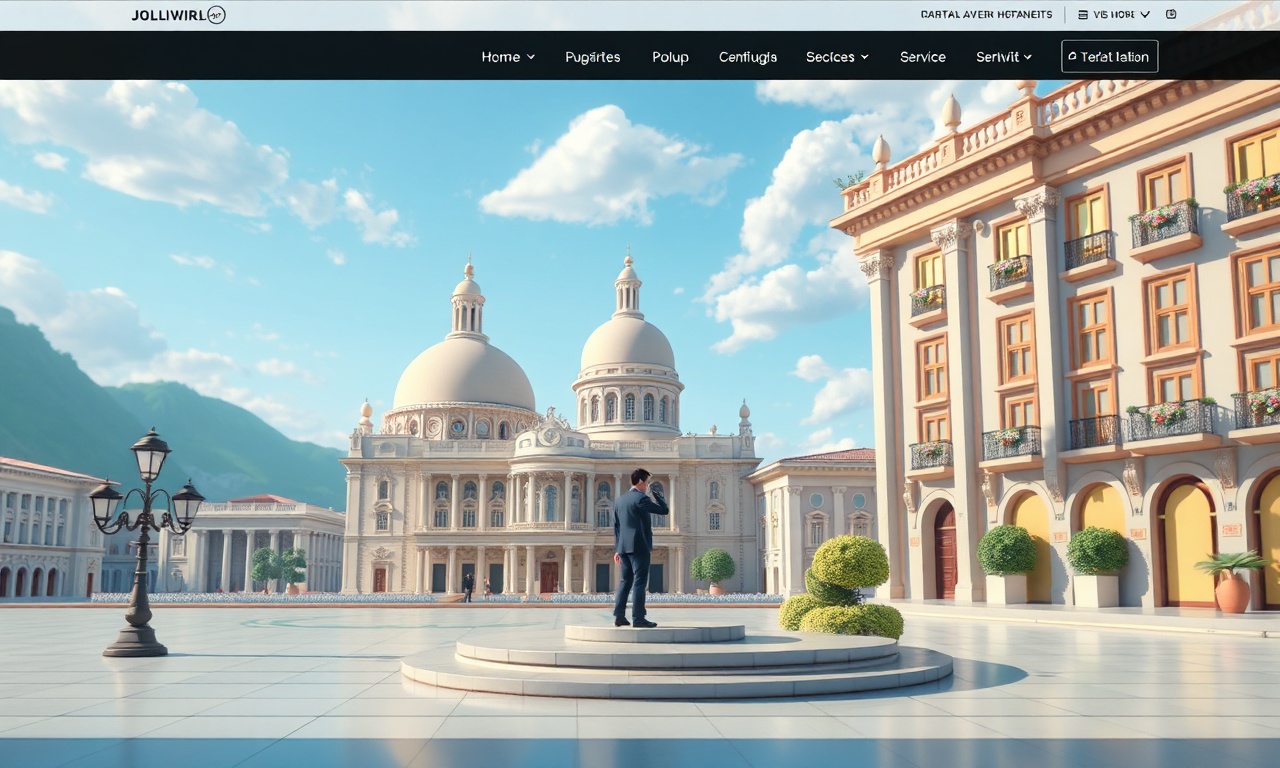Click the circular logo badge beside JOLLIWIRL
The height and width of the screenshot is (768, 1280).
pos(215,15)
